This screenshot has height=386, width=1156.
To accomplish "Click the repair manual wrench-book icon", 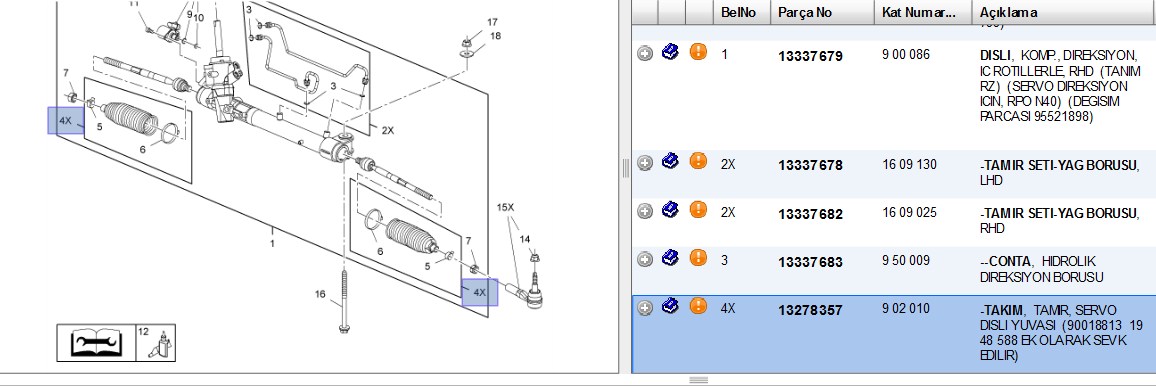I will [97, 343].
